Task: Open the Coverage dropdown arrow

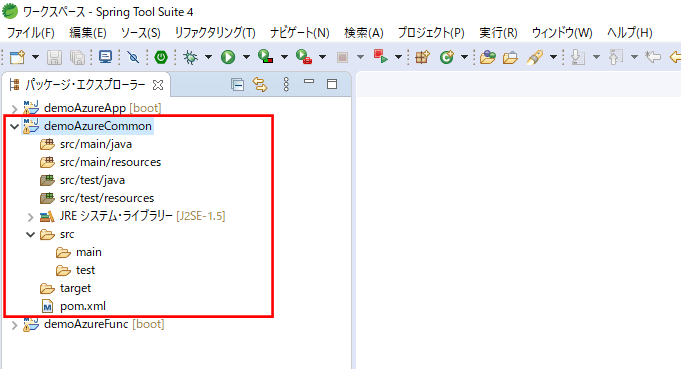Action: point(284,57)
